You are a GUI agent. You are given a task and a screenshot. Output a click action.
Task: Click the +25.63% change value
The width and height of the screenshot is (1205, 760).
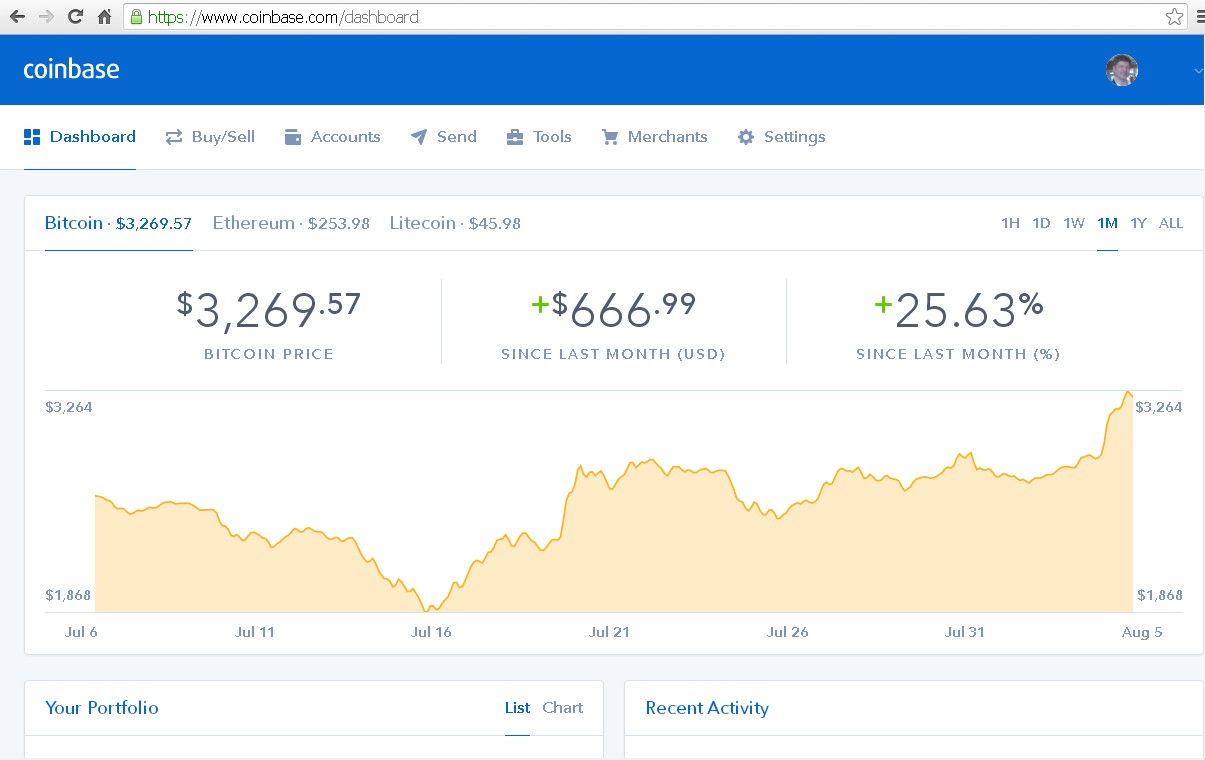(958, 309)
